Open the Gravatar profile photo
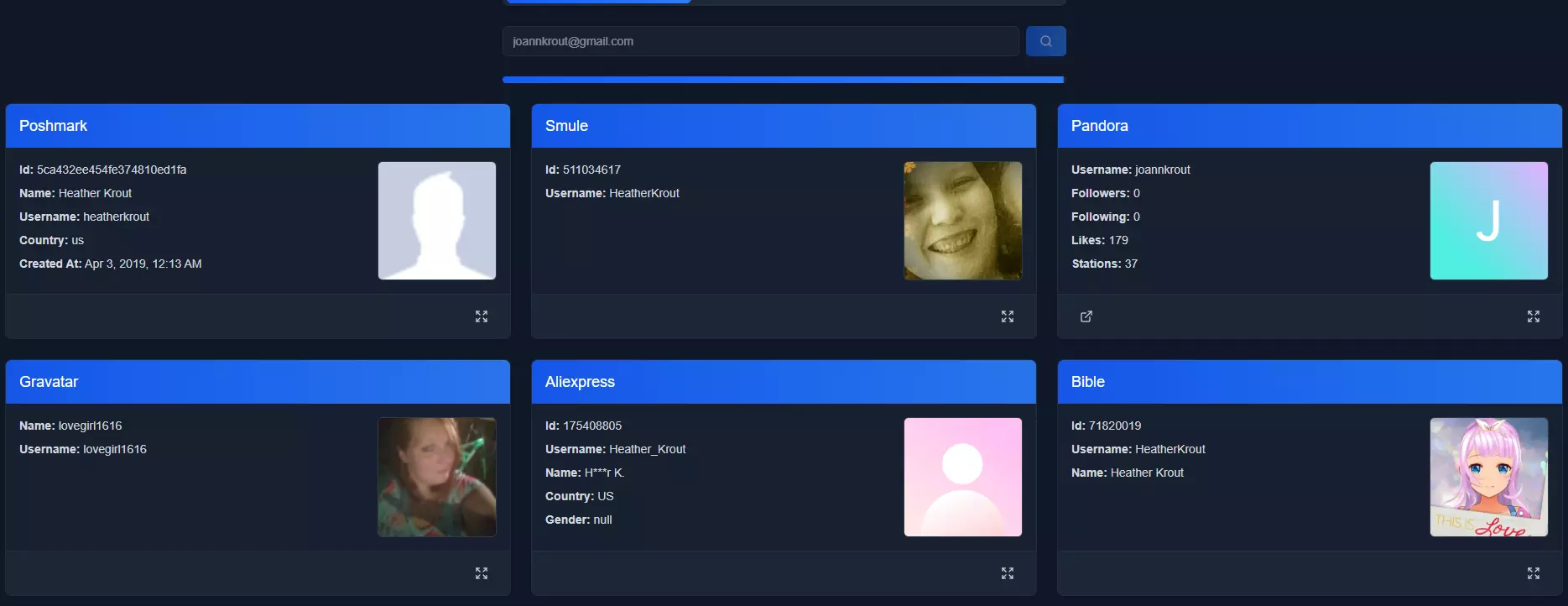1568x606 pixels. (437, 478)
